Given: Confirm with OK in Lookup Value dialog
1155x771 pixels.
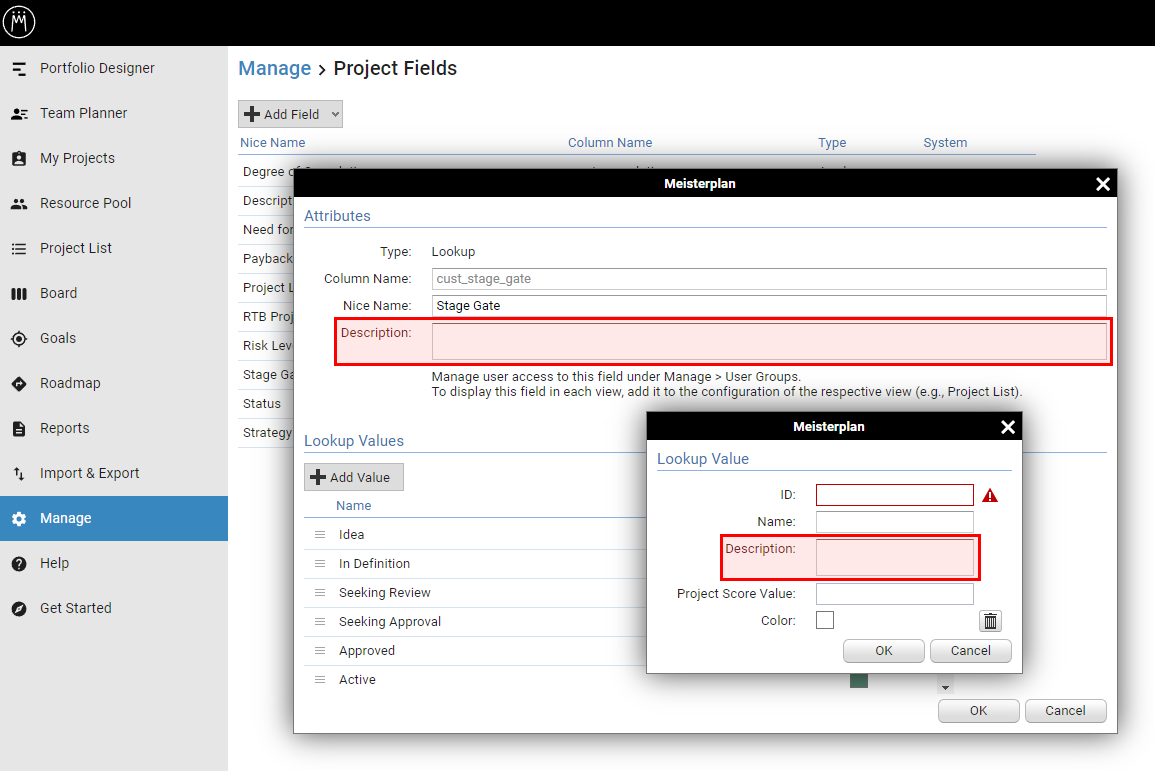Looking at the screenshot, I should coord(883,651).
